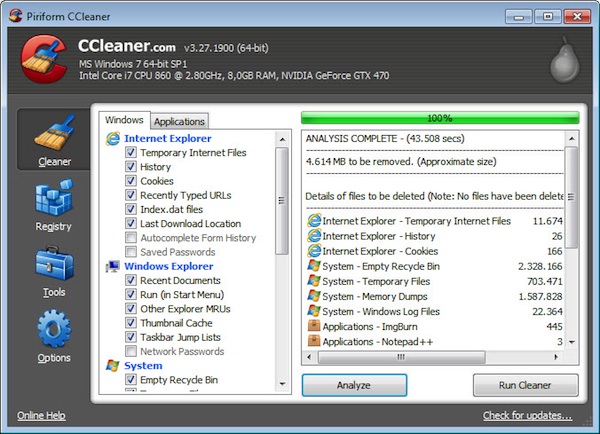Image resolution: width=600 pixels, height=434 pixels.
Task: Click the title bar CCleaner app icon
Action: [16, 16]
